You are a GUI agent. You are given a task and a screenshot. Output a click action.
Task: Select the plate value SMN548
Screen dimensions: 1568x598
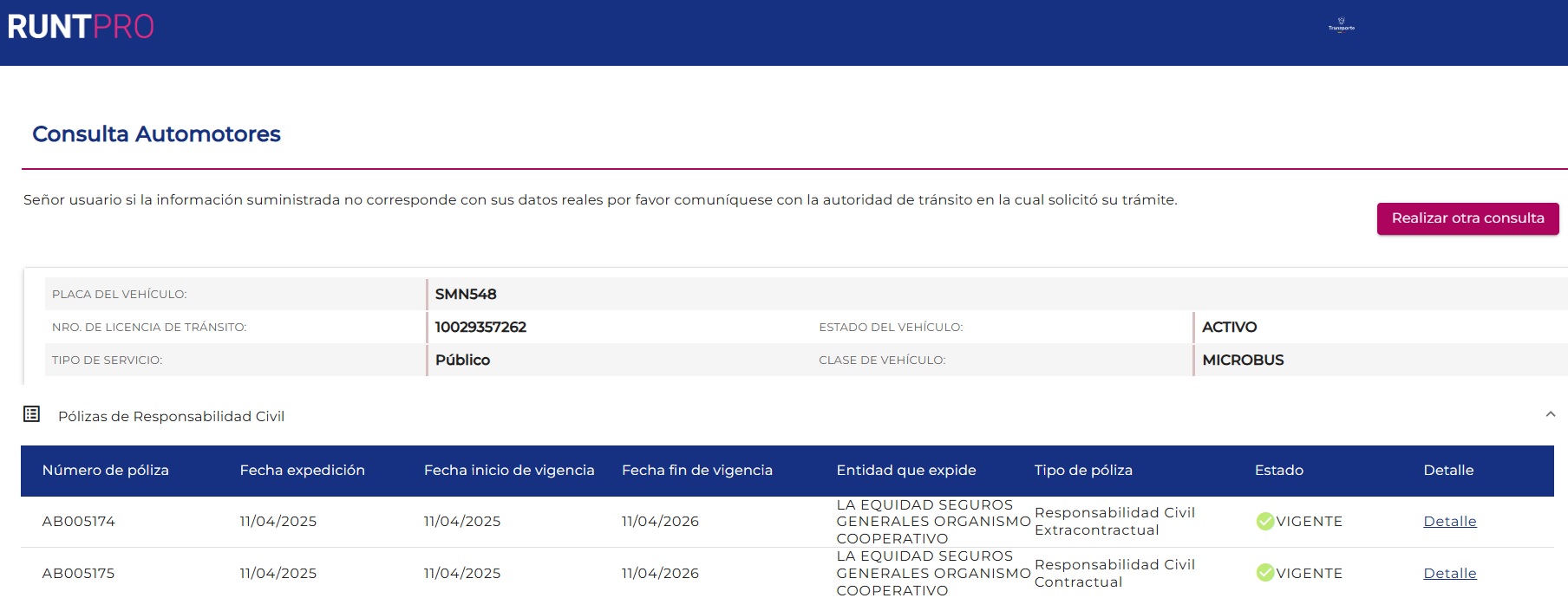click(466, 294)
